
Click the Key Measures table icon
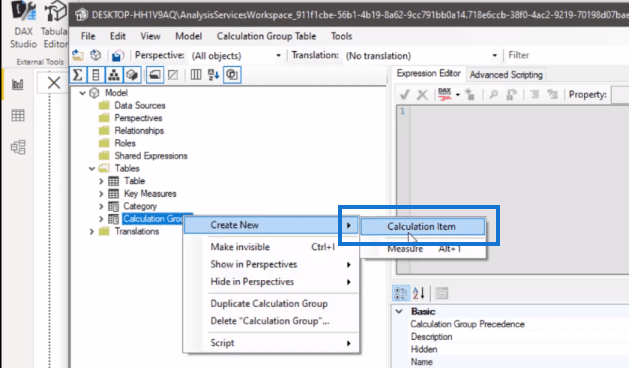click(x=114, y=194)
